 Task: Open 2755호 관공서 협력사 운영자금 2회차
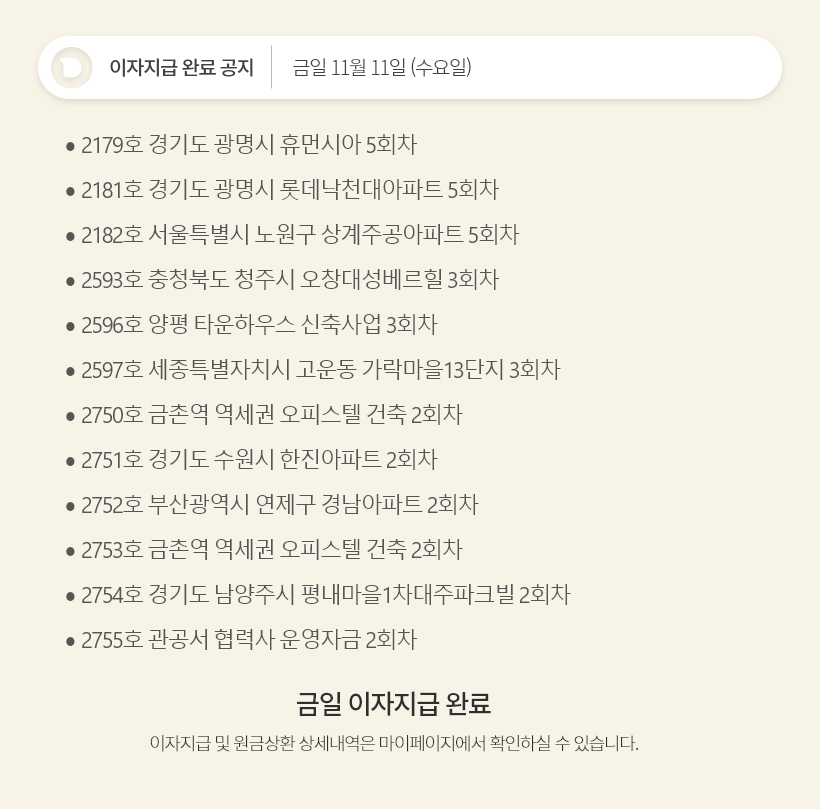click(x=248, y=640)
